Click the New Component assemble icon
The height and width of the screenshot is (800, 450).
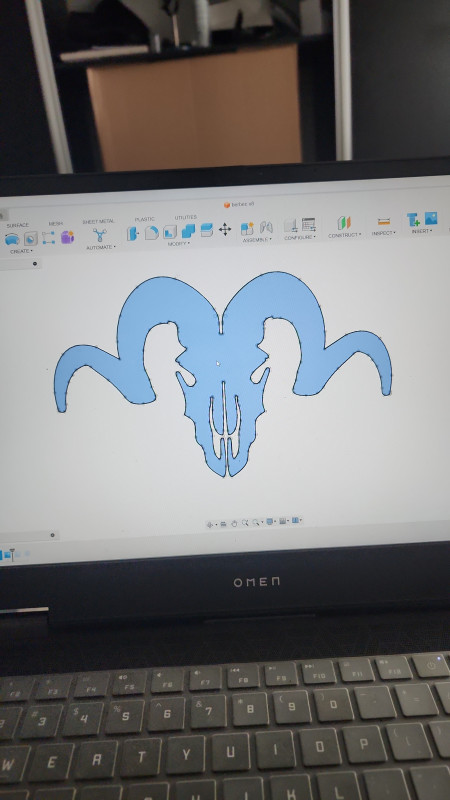pyautogui.click(x=247, y=228)
